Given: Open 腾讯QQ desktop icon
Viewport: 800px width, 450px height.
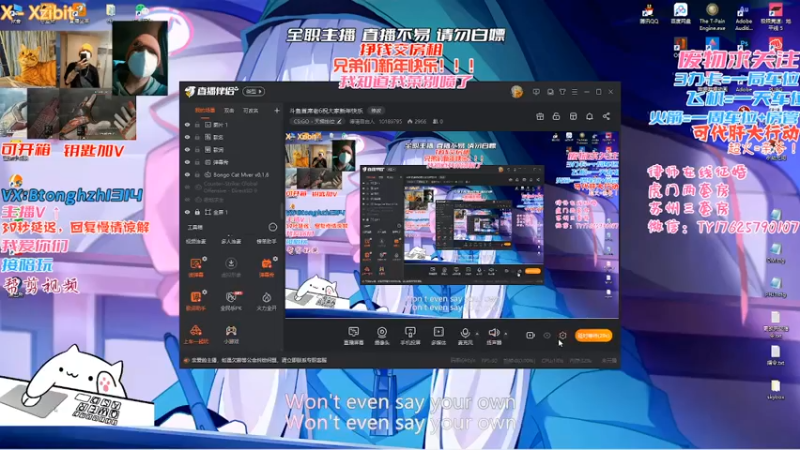Looking at the screenshot, I should pos(649,14).
